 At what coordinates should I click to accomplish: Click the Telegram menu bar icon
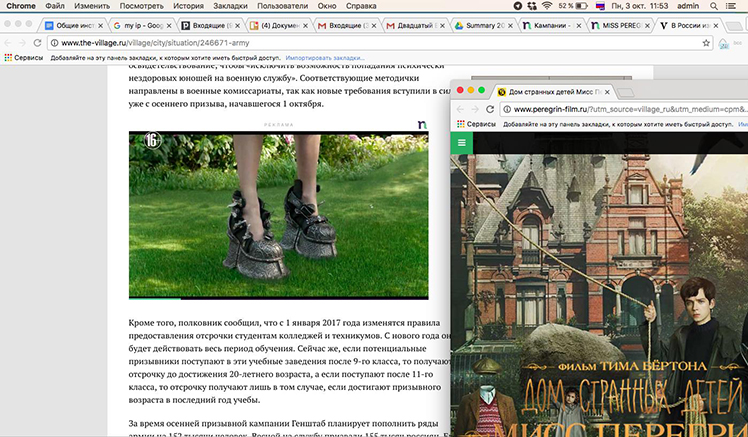coord(518,6)
